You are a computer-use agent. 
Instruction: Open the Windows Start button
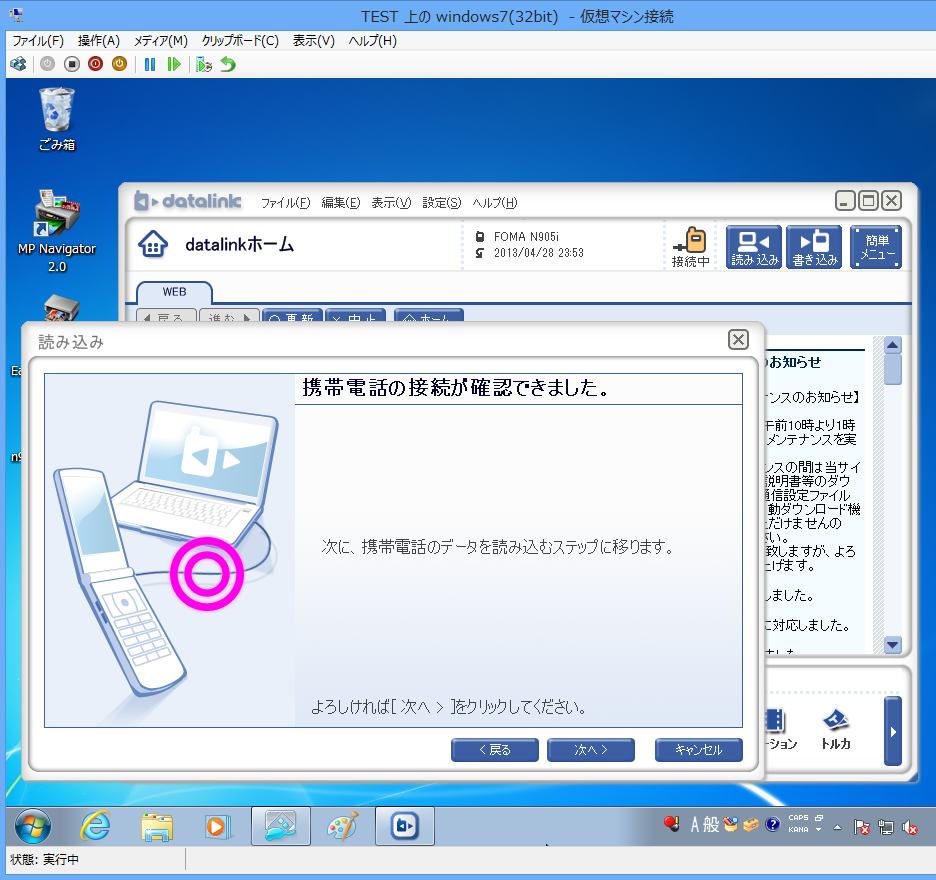(x=33, y=826)
